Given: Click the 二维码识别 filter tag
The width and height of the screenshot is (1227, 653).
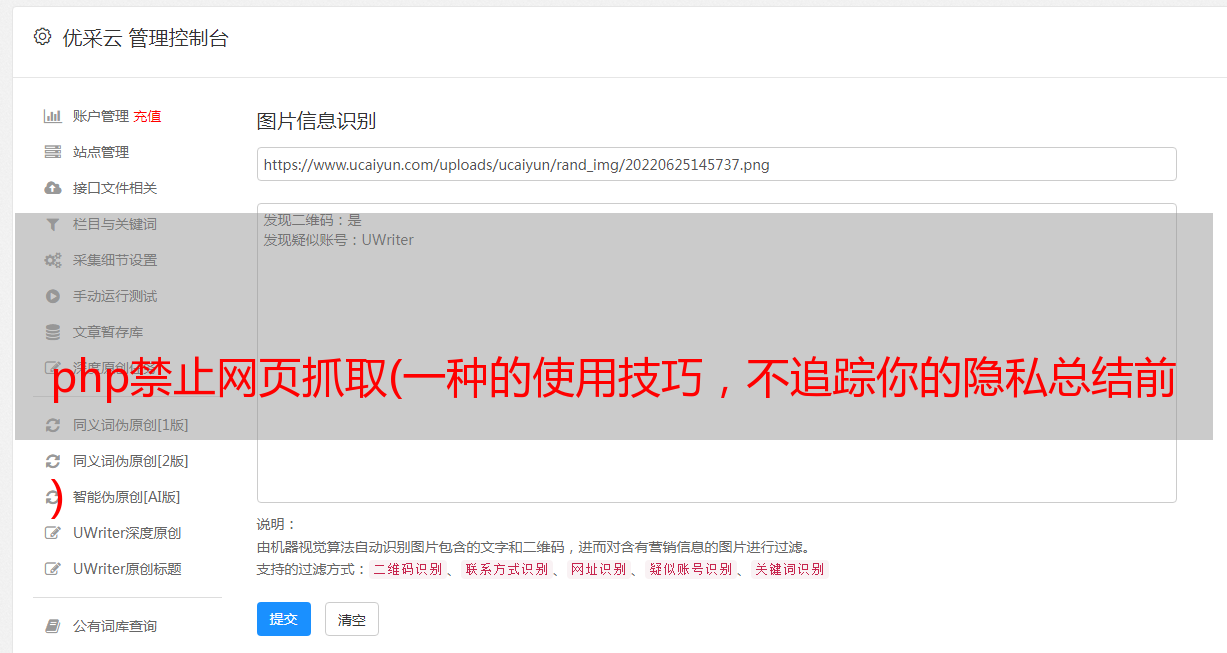Looking at the screenshot, I should pyautogui.click(x=407, y=569).
